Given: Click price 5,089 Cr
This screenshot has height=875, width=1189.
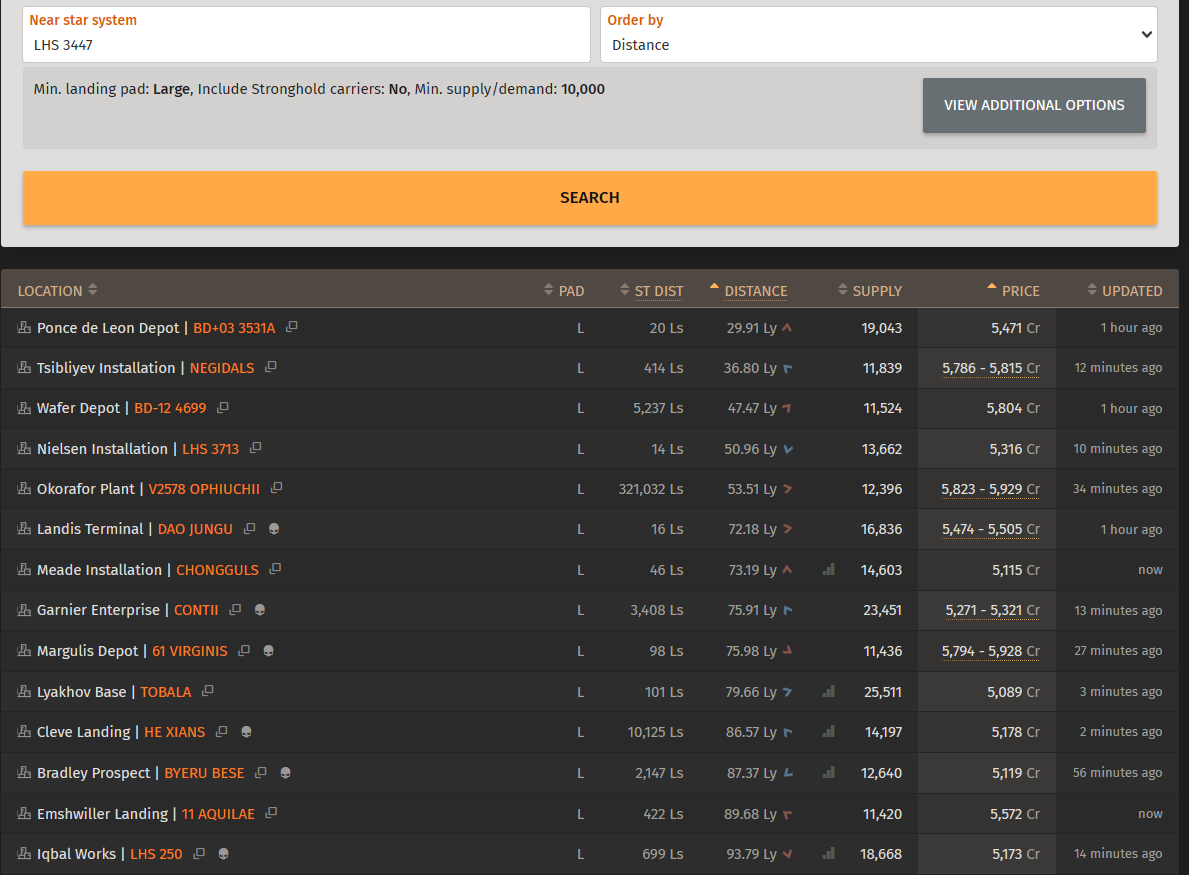Looking at the screenshot, I should 1013,692.
